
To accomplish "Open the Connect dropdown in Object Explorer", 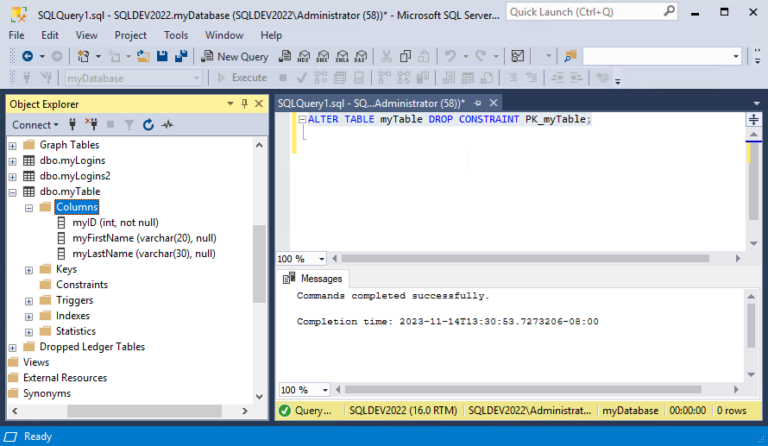I will (35, 125).
